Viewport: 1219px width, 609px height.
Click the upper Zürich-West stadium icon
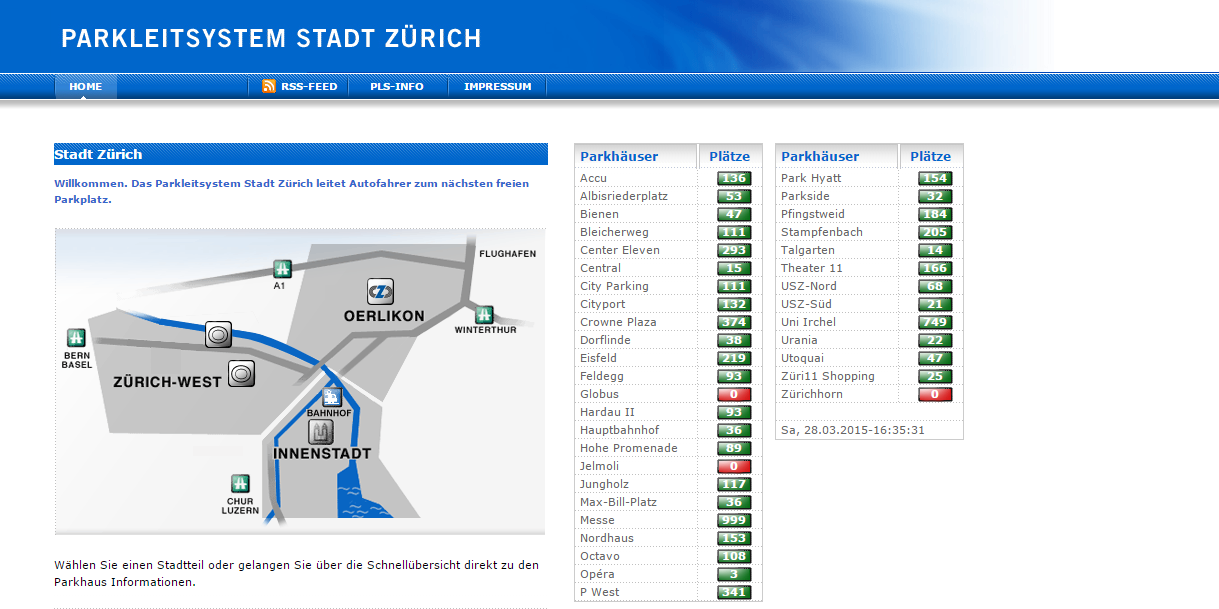tap(218, 334)
